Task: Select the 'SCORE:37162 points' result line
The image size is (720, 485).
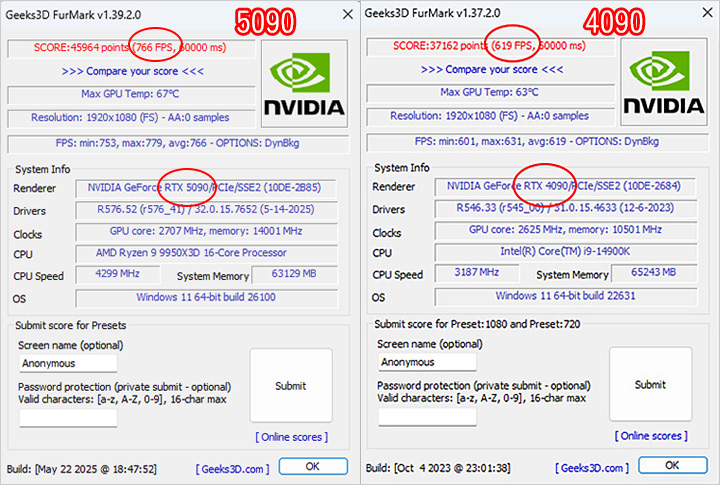Action: click(x=490, y=46)
